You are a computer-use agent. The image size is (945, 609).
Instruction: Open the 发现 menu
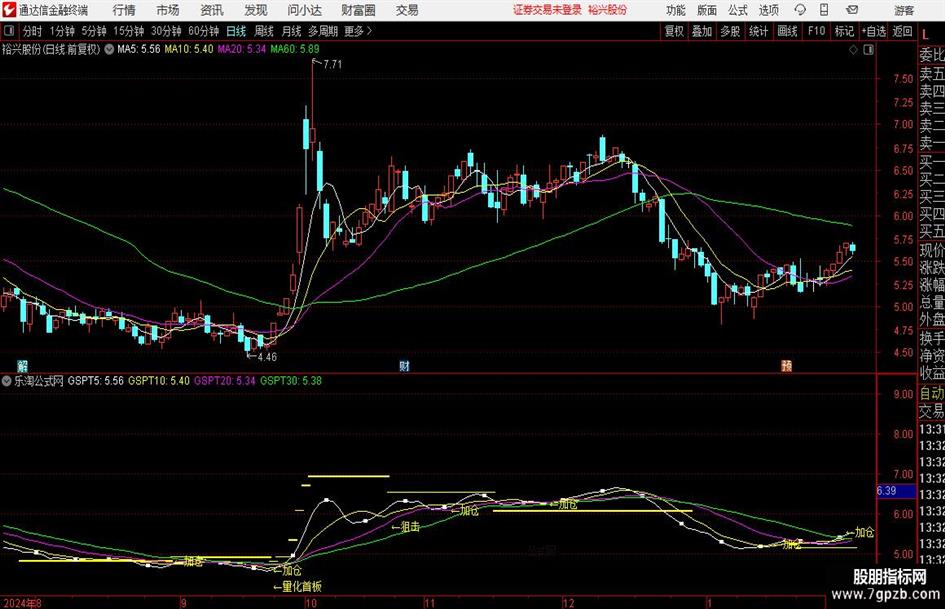coord(256,10)
